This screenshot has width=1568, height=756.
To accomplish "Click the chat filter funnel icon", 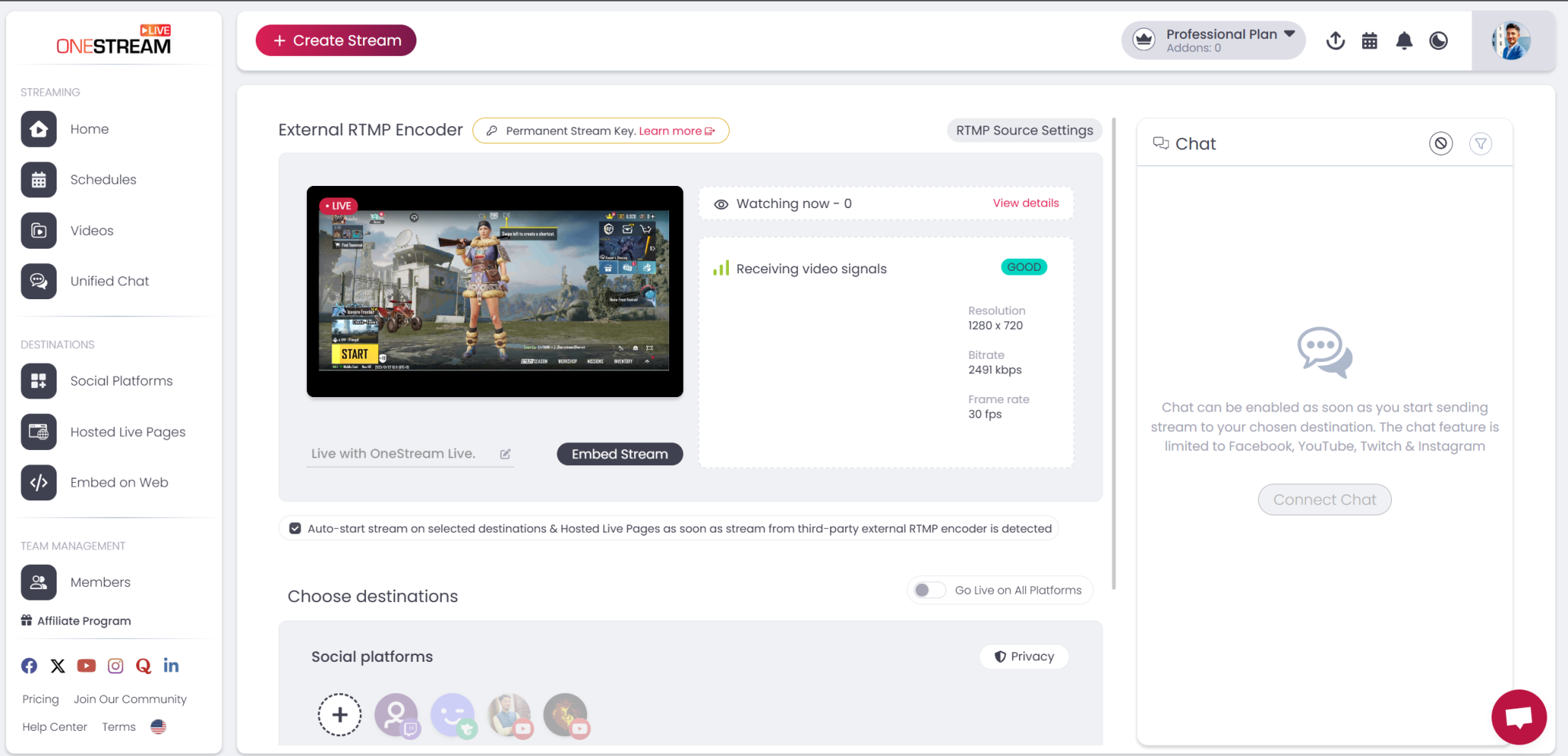I will 1480,143.
